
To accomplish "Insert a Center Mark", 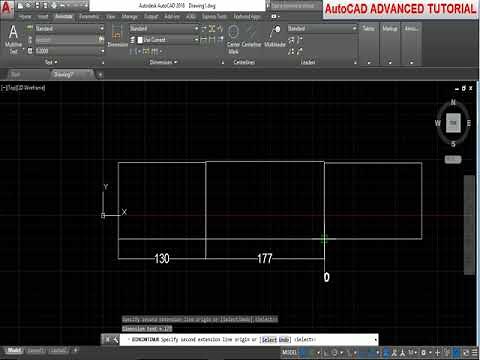I will pyautogui.click(x=234, y=39).
